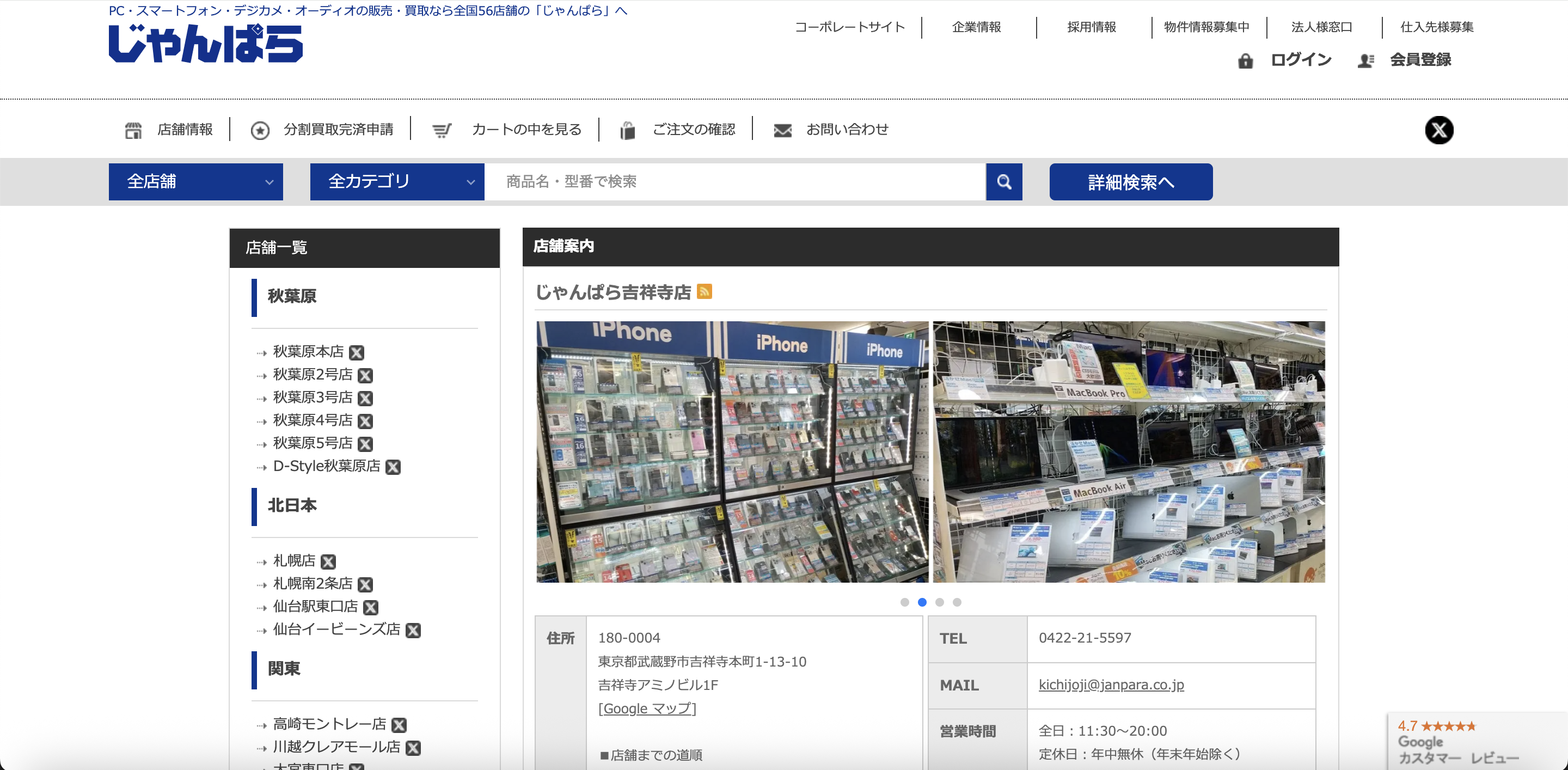Open the 全カテゴリ category dropdown
1568x770 pixels.
pyautogui.click(x=397, y=181)
